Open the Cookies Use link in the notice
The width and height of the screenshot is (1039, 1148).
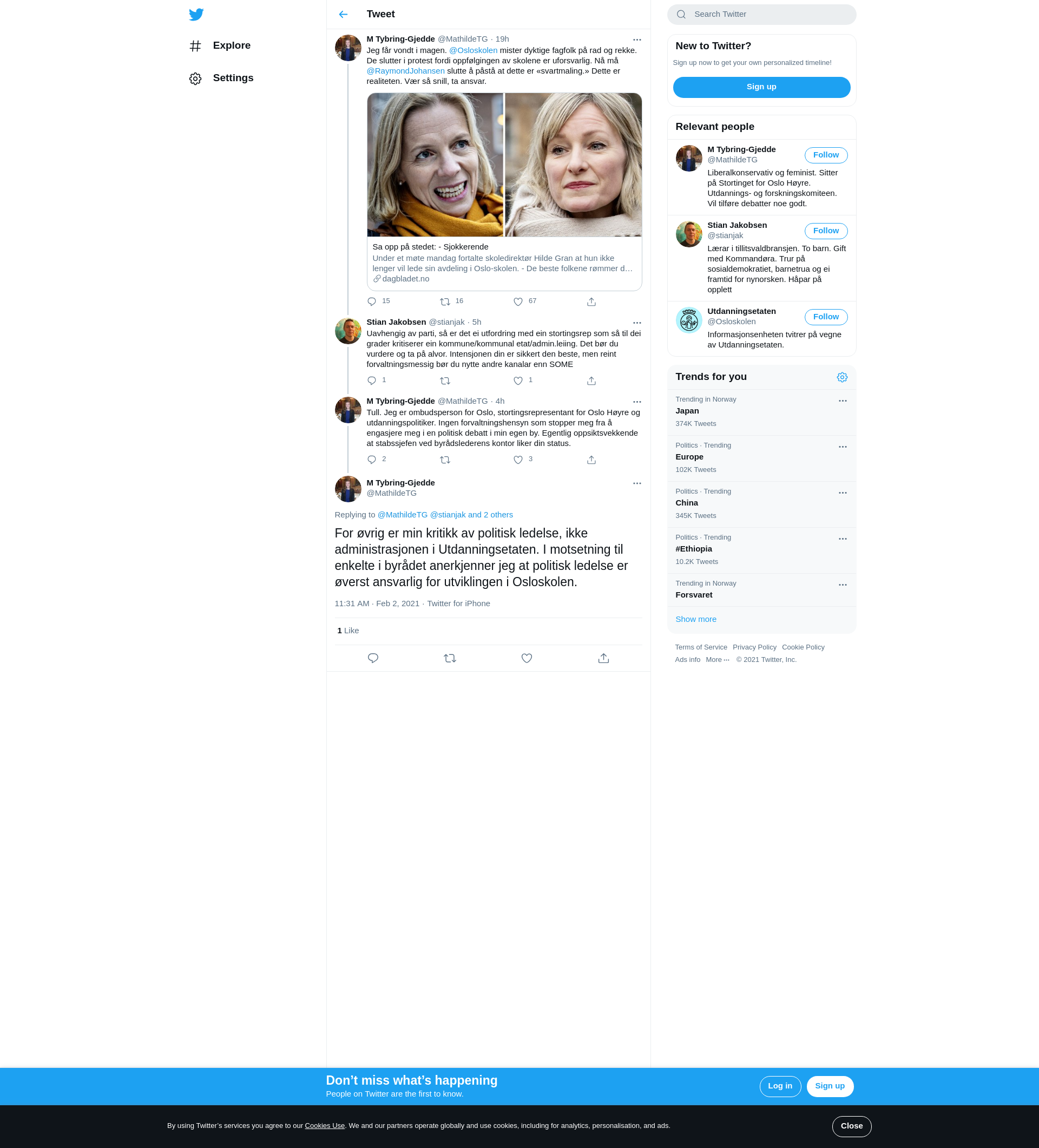click(x=325, y=1126)
